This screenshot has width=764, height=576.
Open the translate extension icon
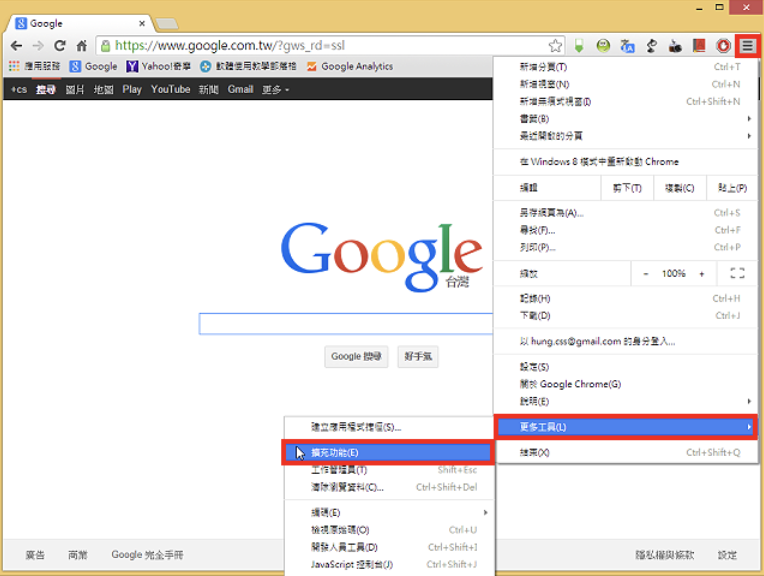(x=628, y=46)
